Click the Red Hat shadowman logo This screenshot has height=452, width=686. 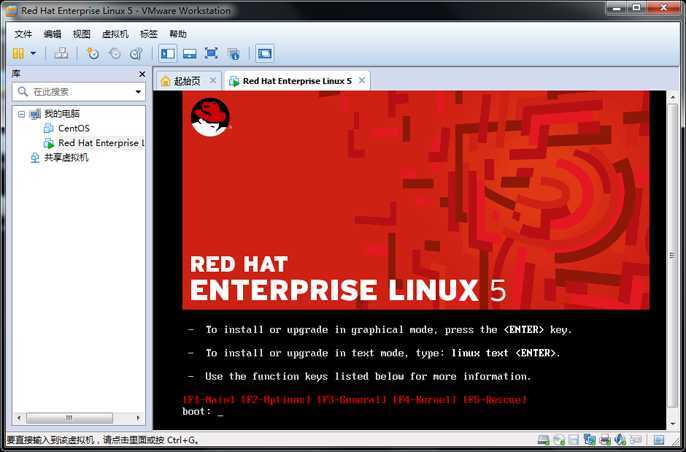pos(210,117)
